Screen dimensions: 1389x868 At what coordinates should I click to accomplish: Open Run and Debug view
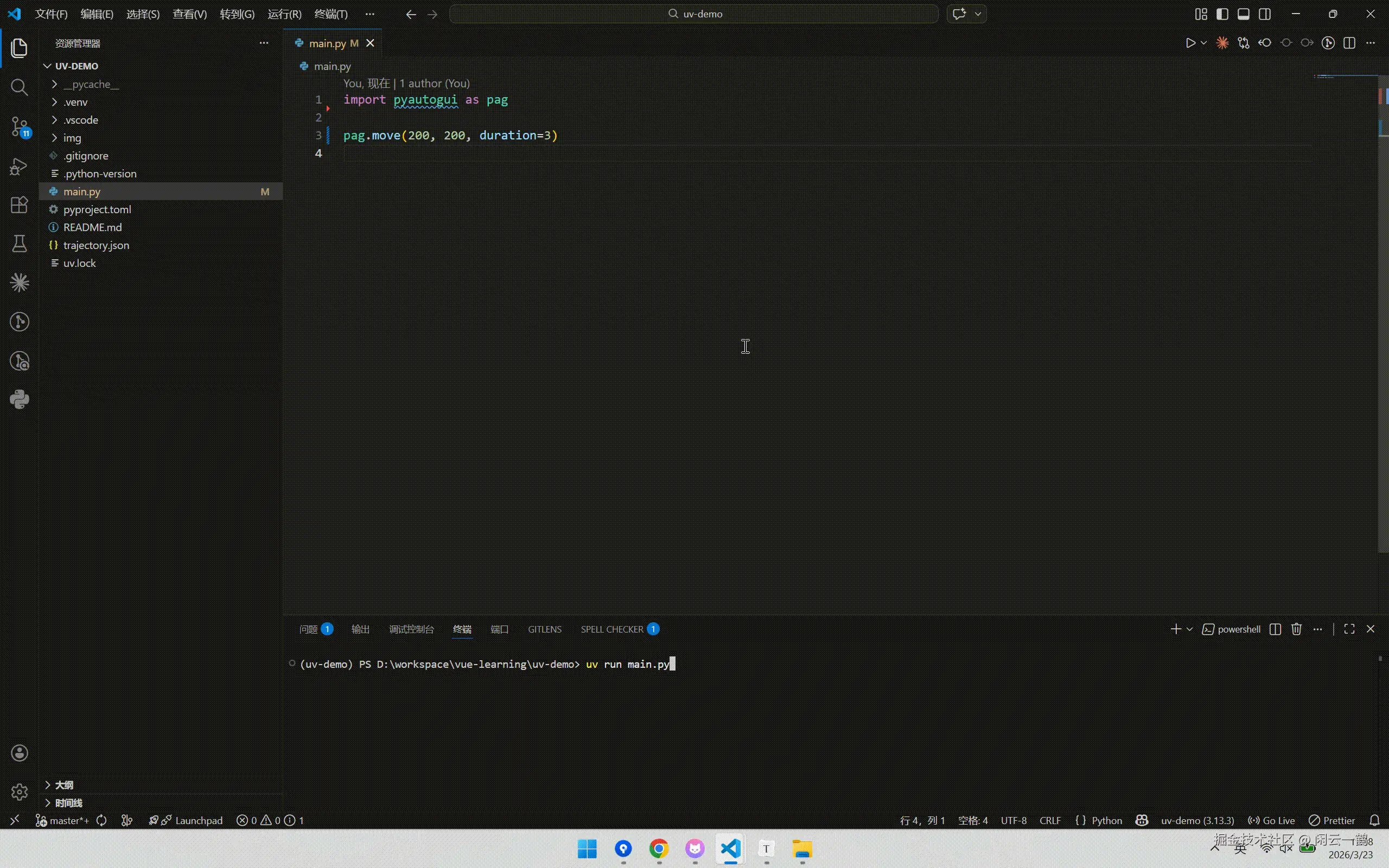click(20, 167)
